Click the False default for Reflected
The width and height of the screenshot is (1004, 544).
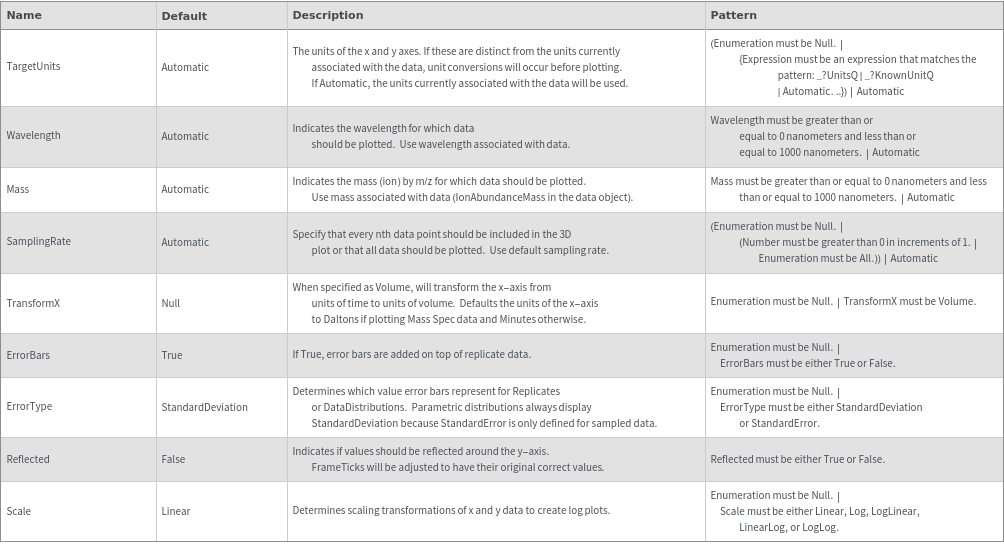(173, 459)
